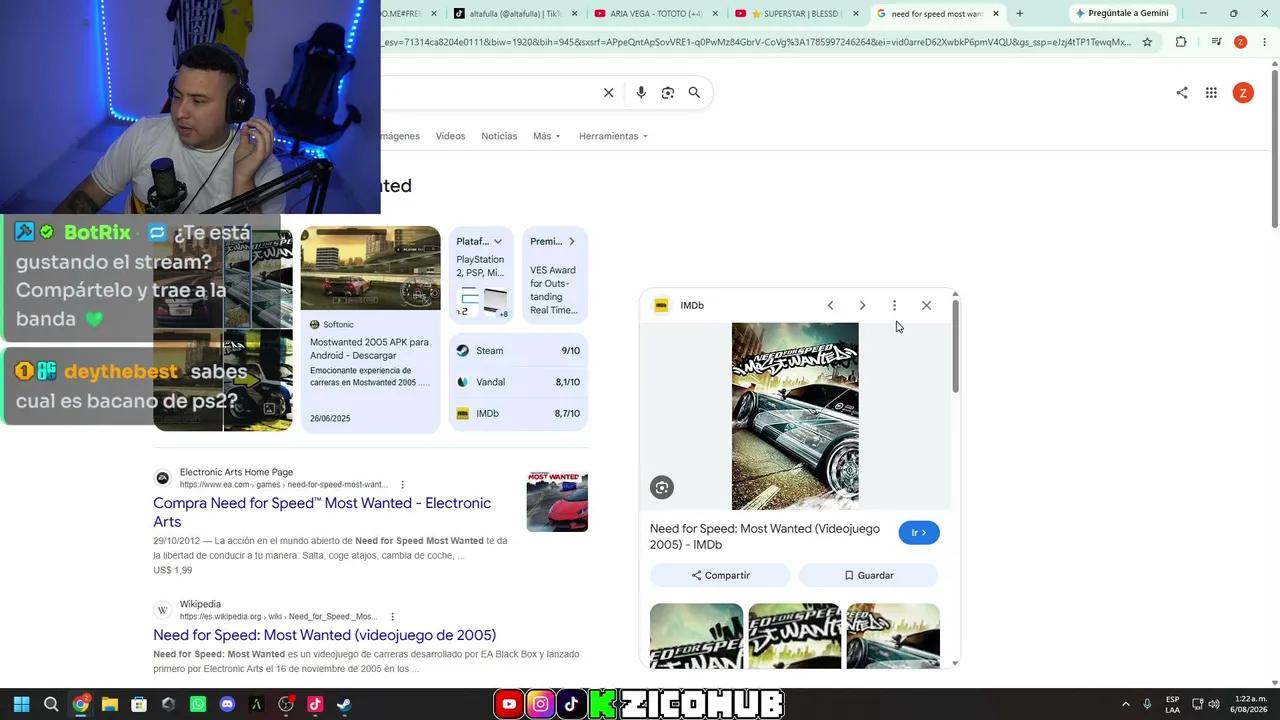Screen dimensions: 1280x720
Task: Click the Guardar button in image panel
Action: pyautogui.click(x=868, y=575)
